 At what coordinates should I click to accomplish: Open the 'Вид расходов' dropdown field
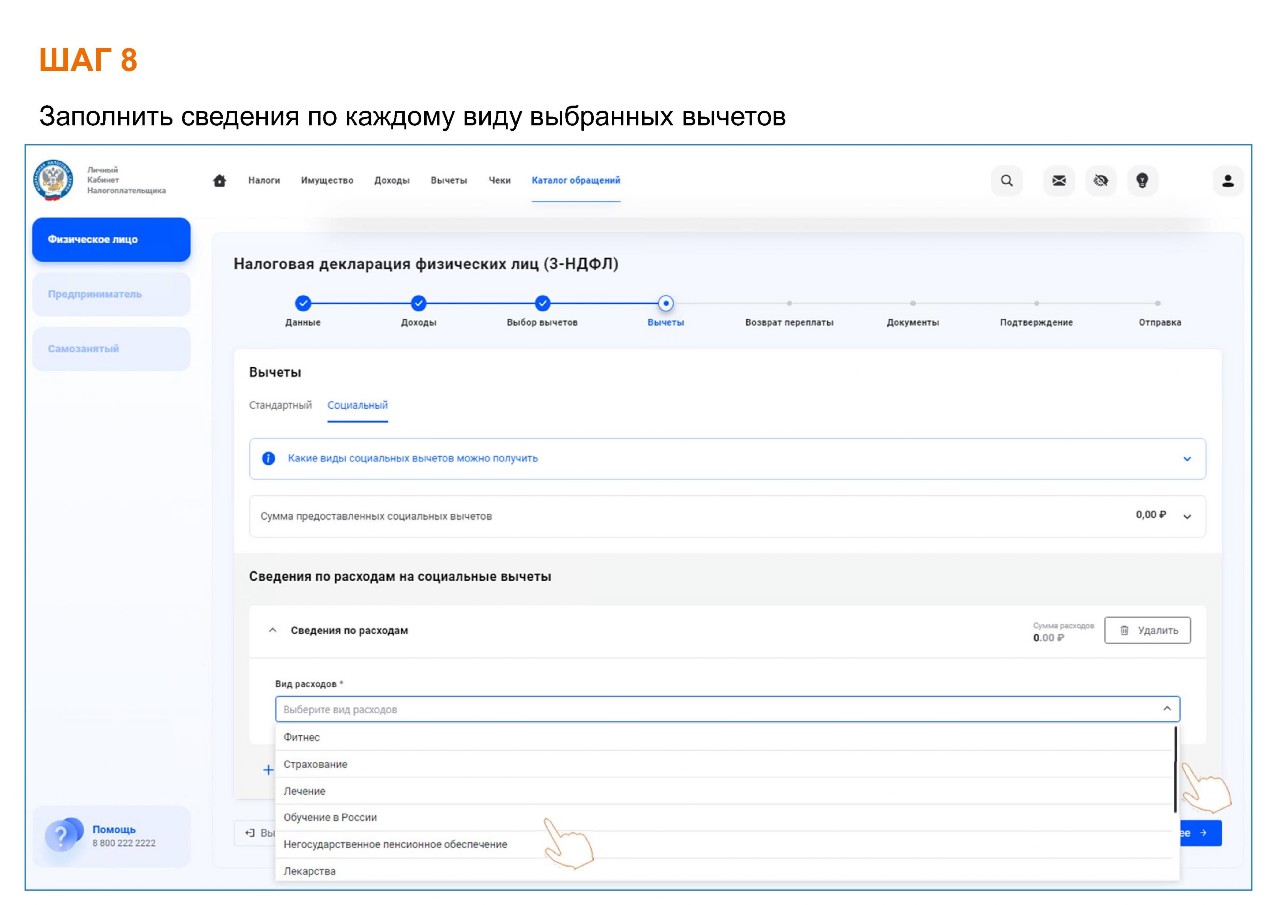pos(727,709)
